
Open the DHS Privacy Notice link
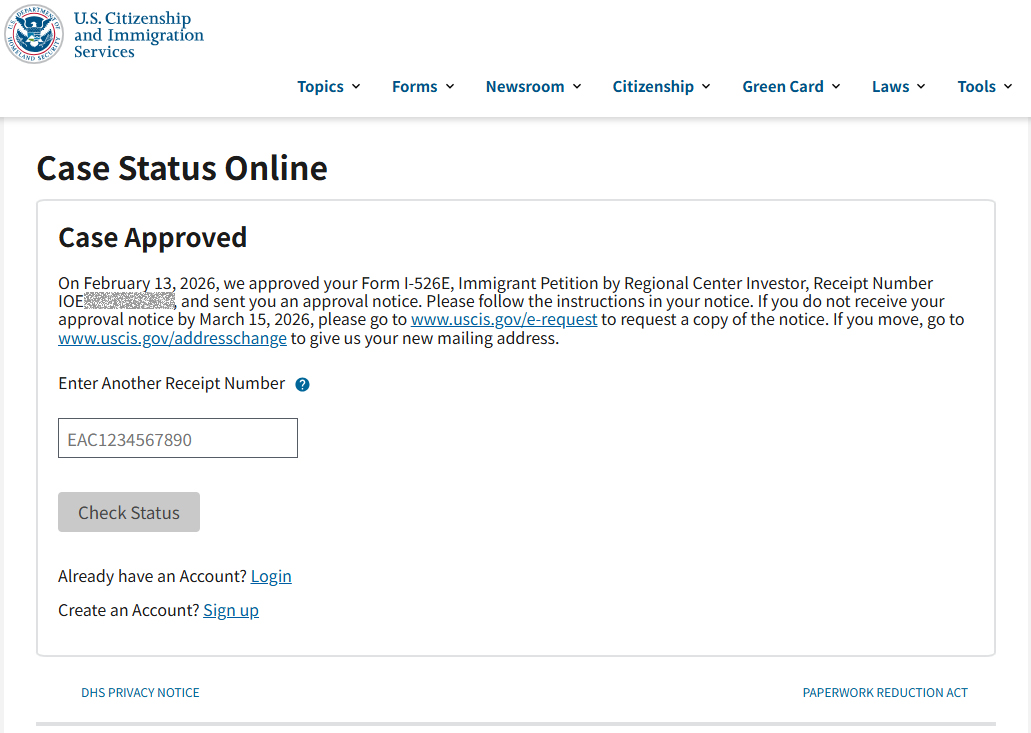(140, 693)
